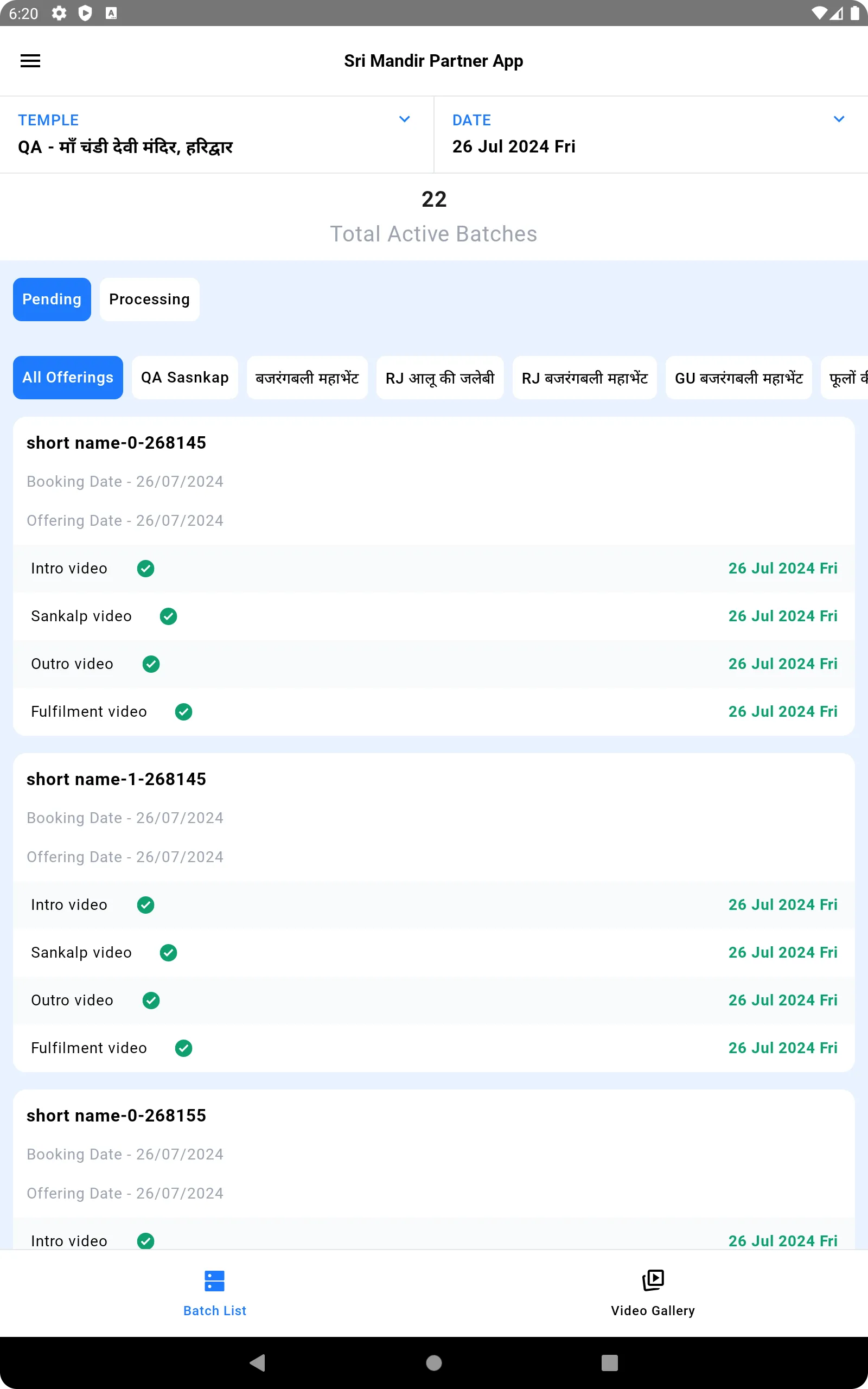Open the Batch List tab icon

[215, 1280]
